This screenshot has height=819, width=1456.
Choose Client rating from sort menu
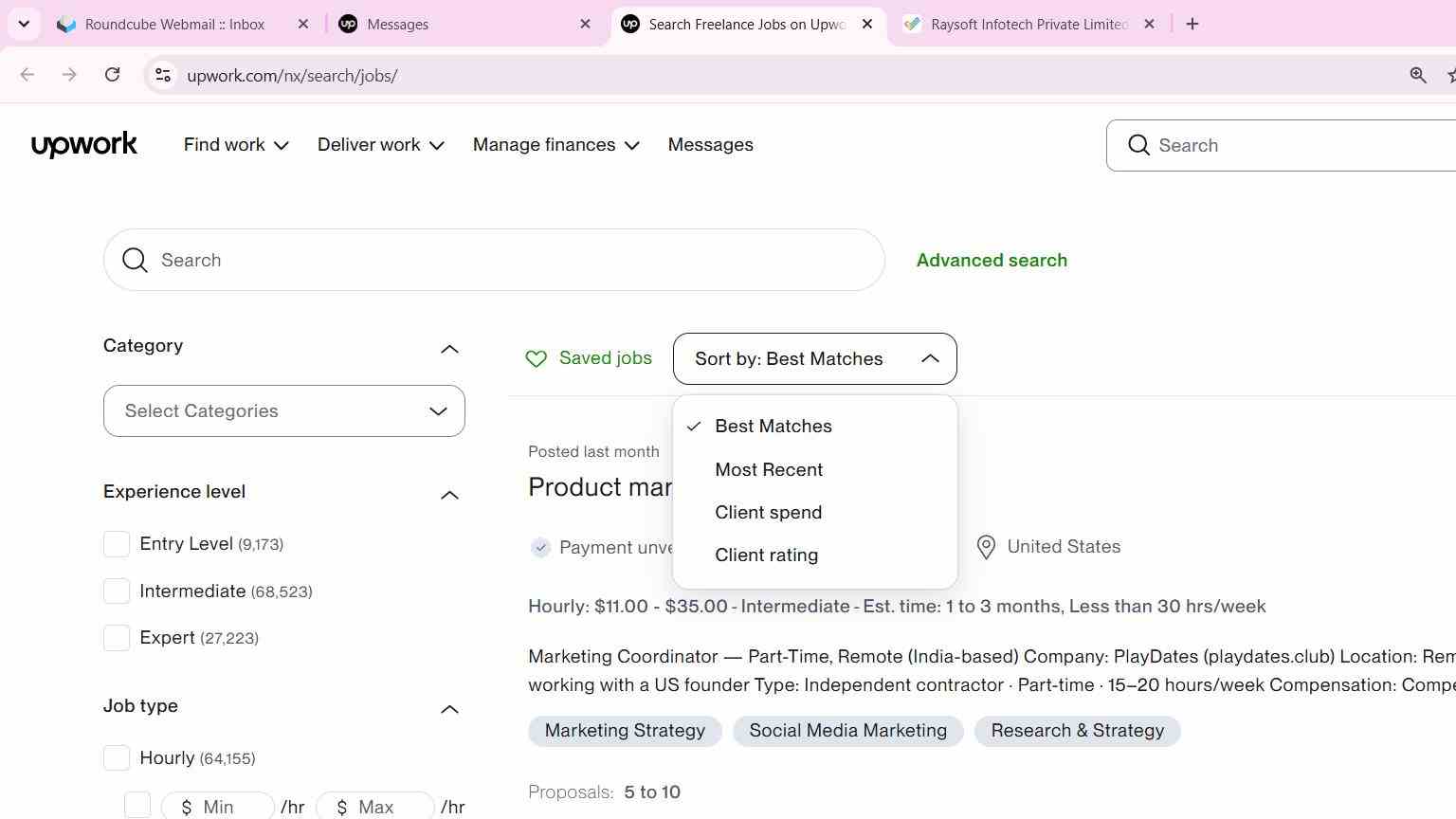[766, 555]
